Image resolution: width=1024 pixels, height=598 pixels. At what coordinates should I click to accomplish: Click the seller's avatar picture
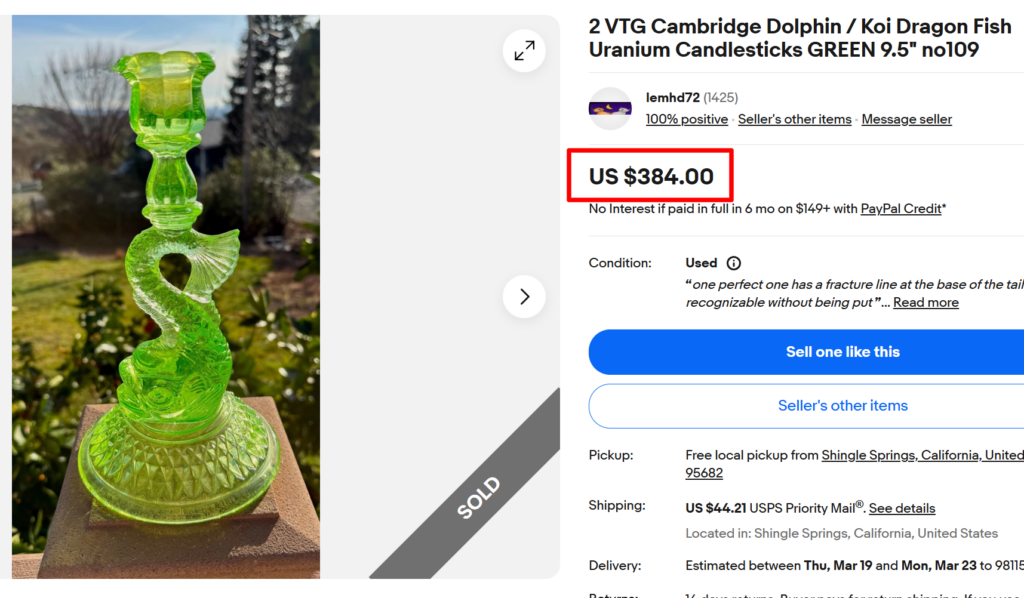[x=610, y=110]
